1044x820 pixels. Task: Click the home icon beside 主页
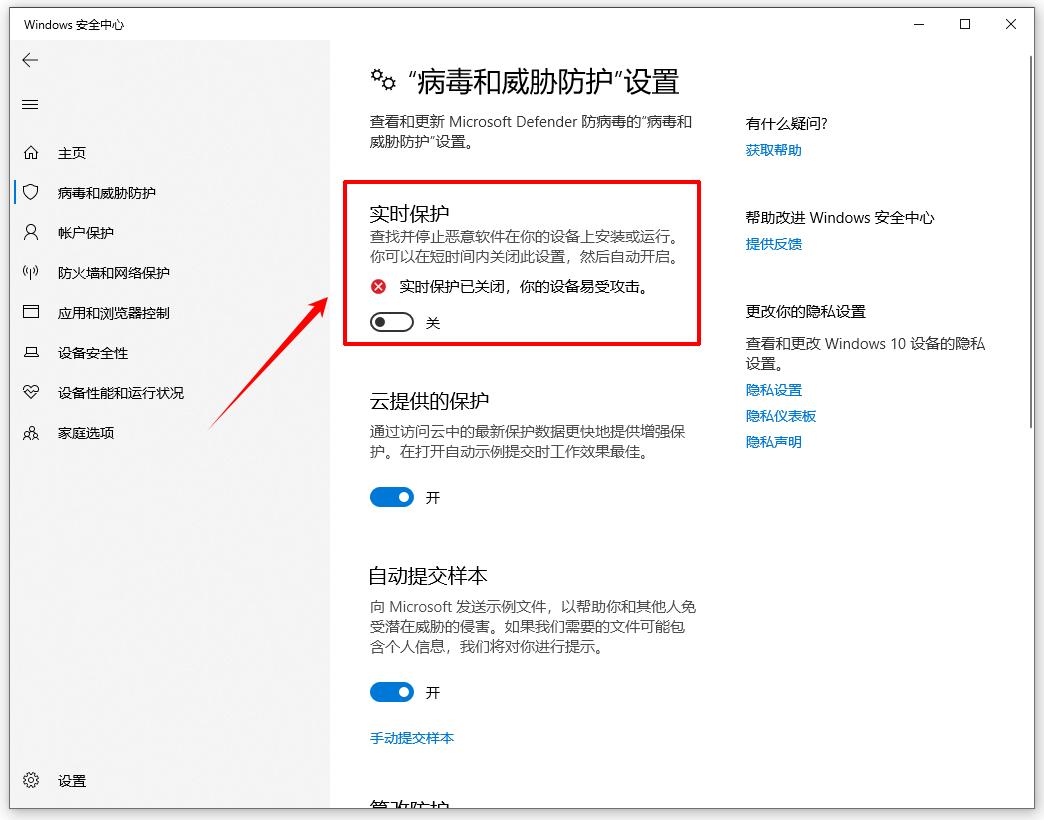click(31, 152)
